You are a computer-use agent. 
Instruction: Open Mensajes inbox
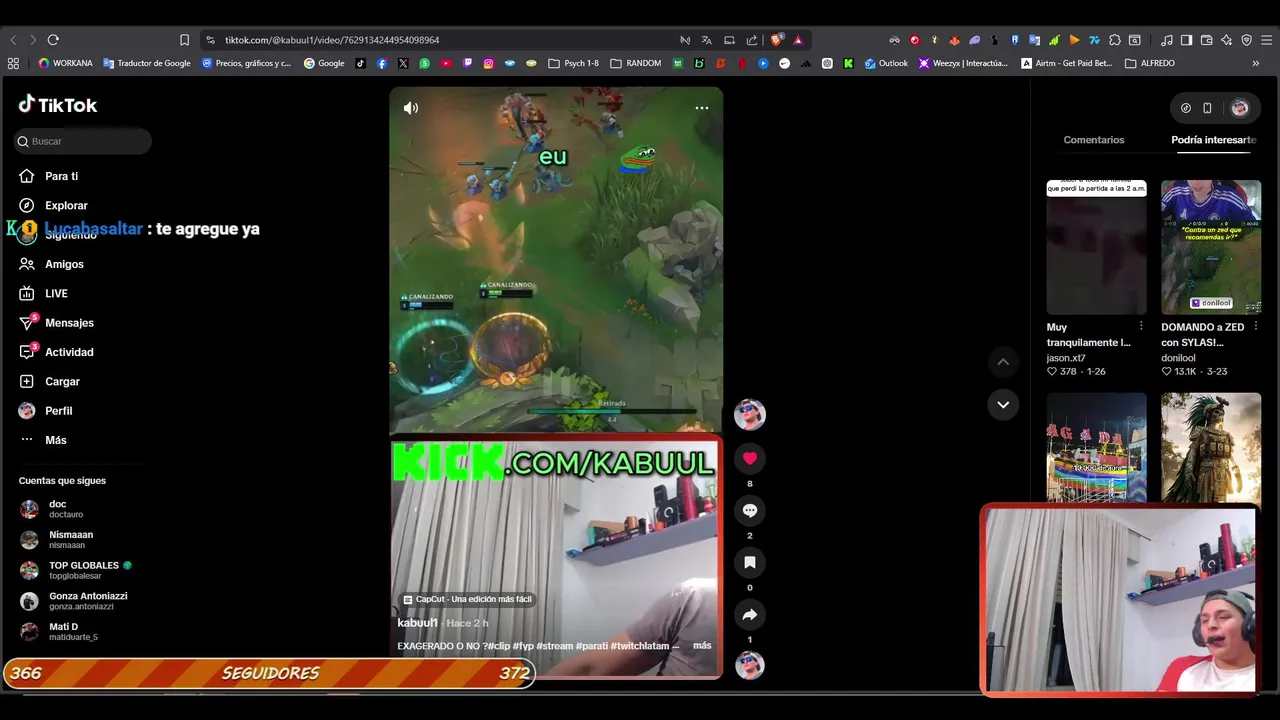pyautogui.click(x=56, y=323)
